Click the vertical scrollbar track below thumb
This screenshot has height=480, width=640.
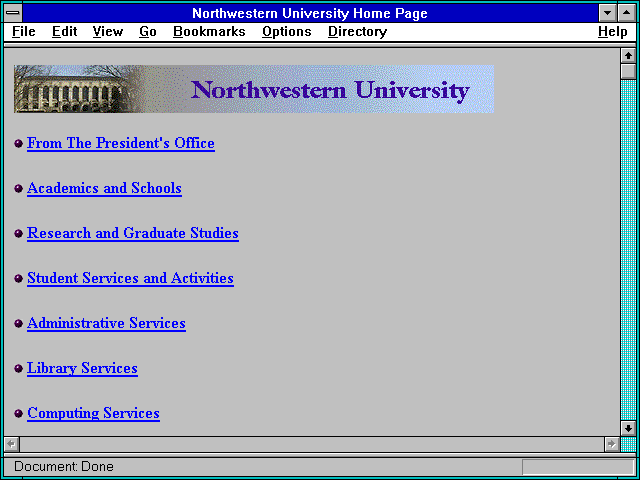(x=628, y=250)
